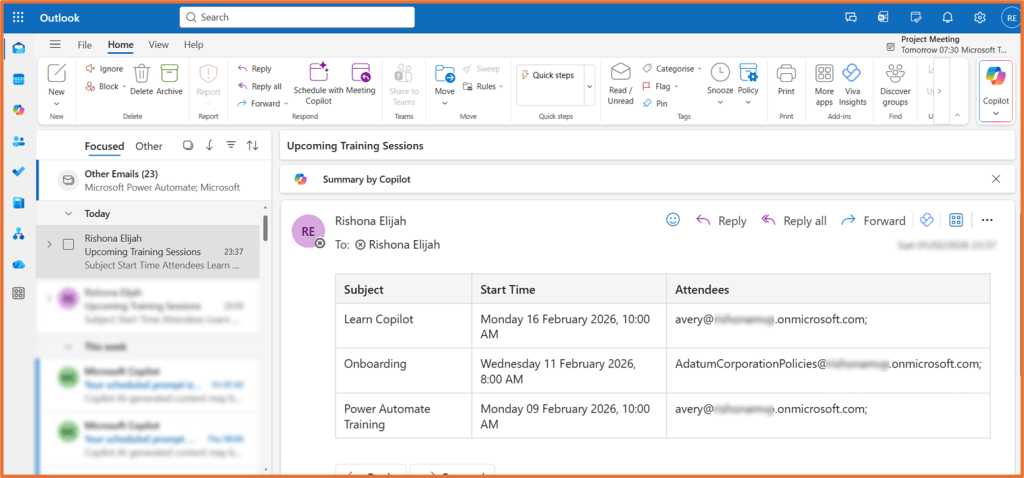Toggle the navigation pane with the hamburger icon
Viewport: 1024px width, 478px height.
pyautogui.click(x=55, y=45)
